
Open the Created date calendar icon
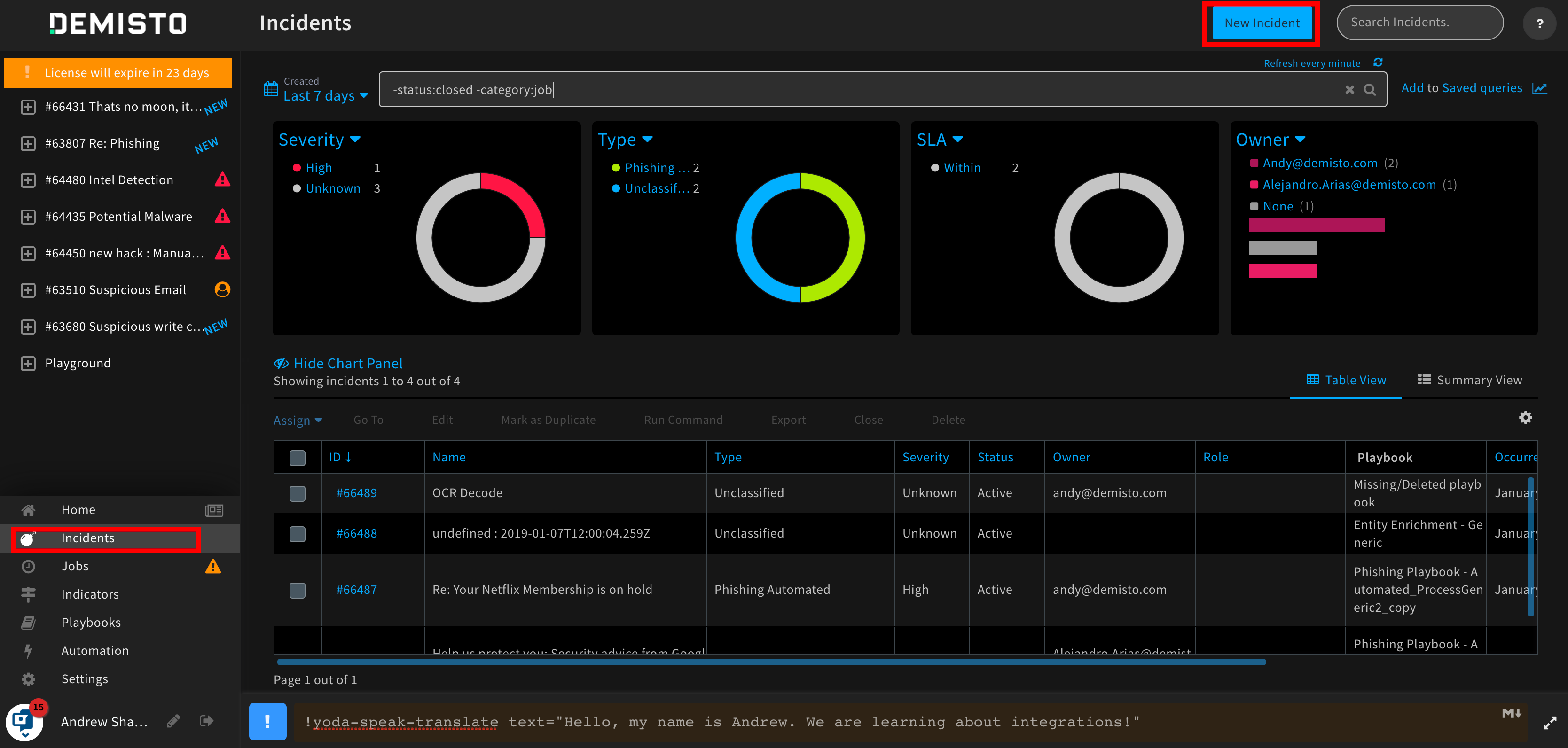point(271,89)
